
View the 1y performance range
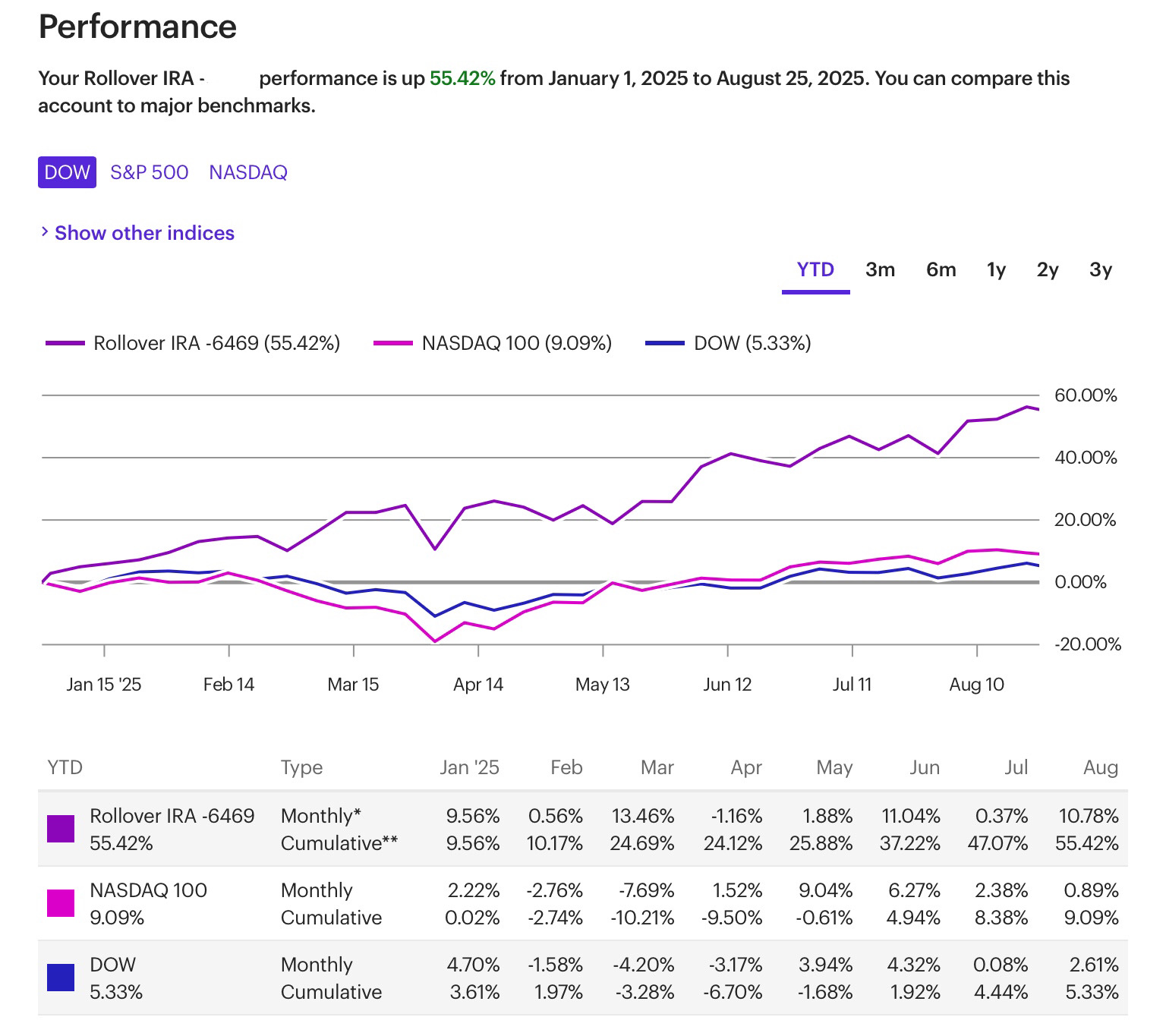(996, 269)
